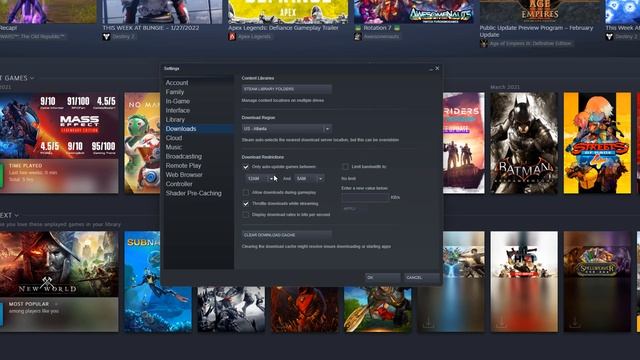Open the Controller settings category
640x360 pixels.
[179, 184]
